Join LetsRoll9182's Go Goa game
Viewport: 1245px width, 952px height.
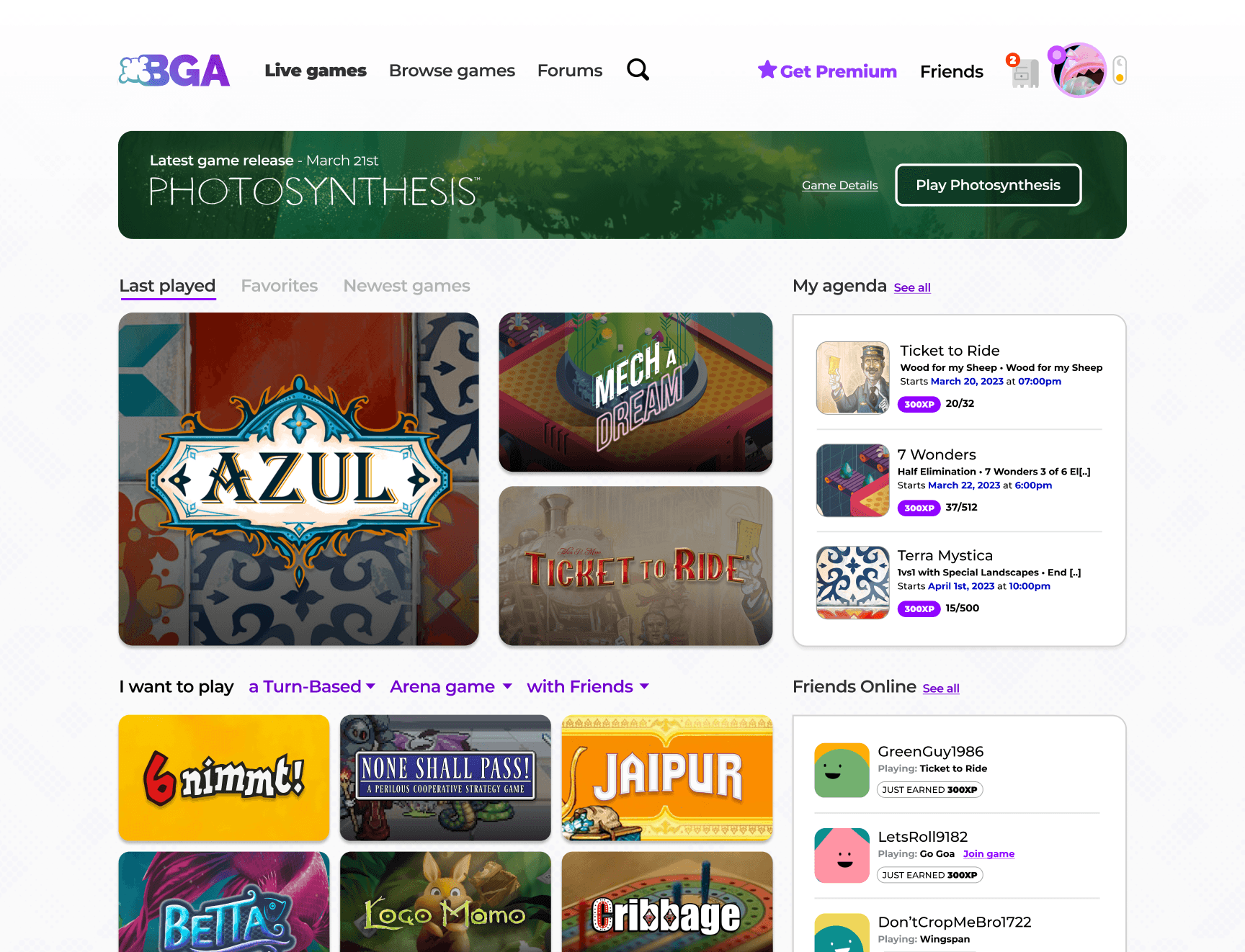[x=989, y=854]
